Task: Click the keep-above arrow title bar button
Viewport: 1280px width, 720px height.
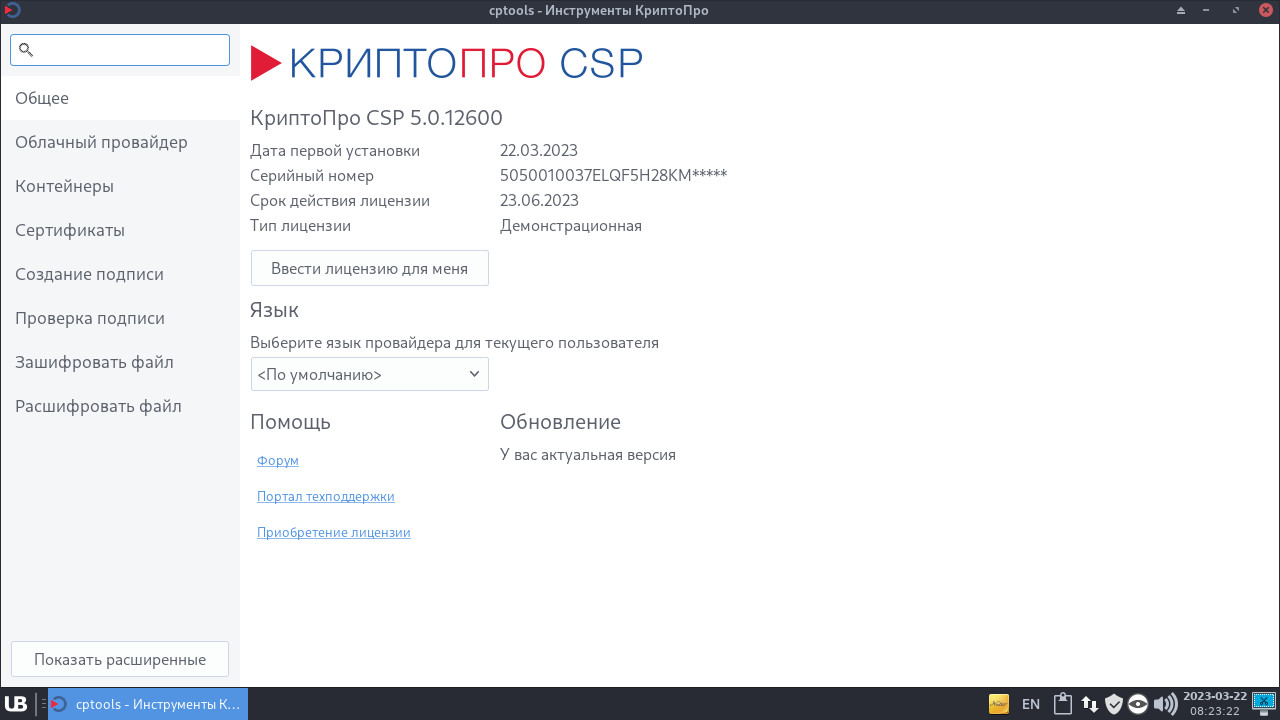Action: pos(1181,11)
